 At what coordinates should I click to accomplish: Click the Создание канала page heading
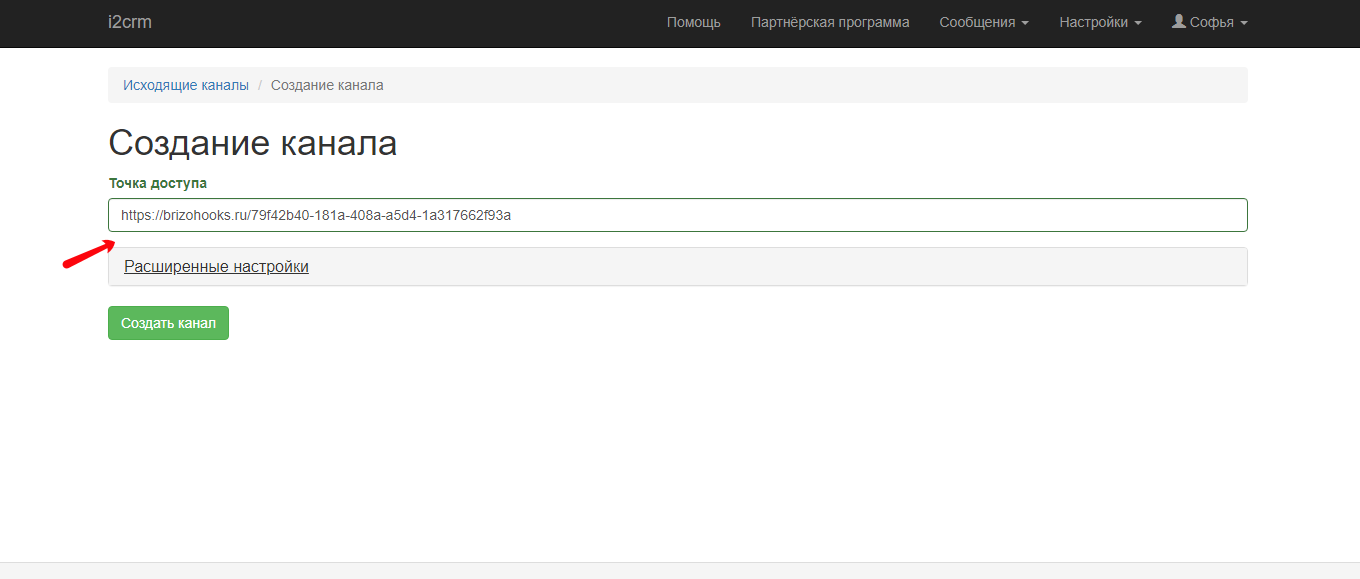click(253, 143)
